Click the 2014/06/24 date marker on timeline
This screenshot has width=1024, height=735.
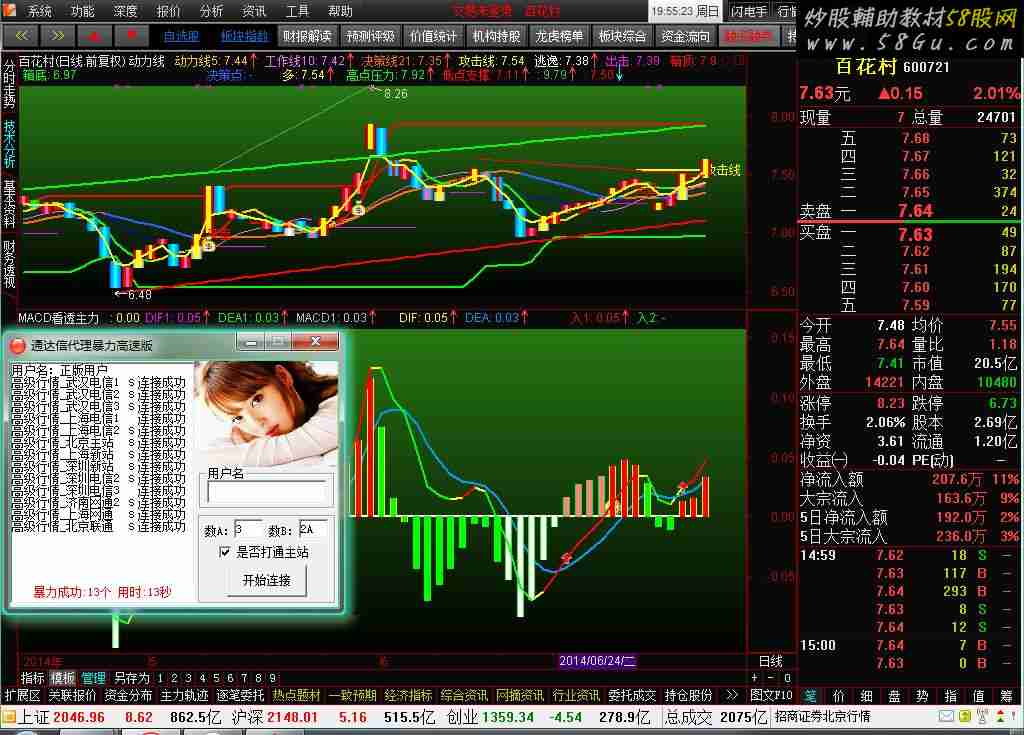598,661
